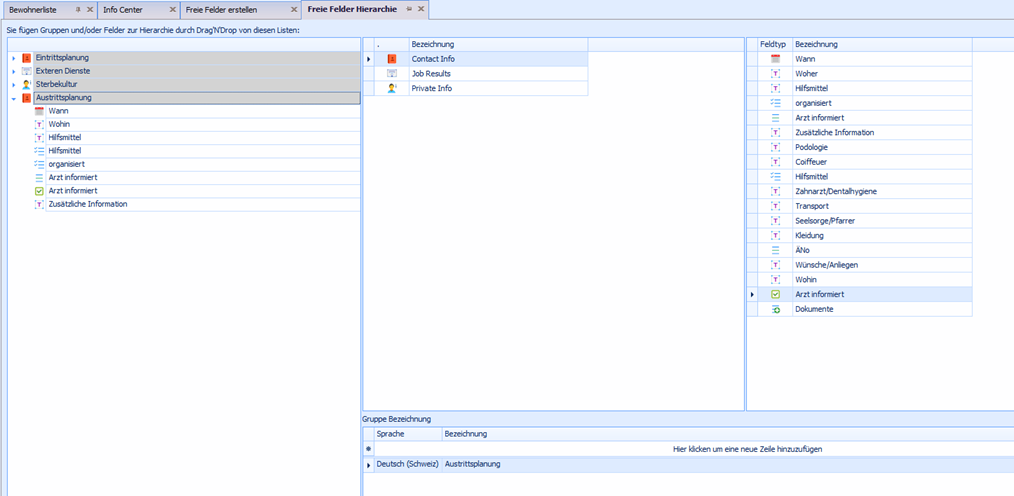Click the Job Results group icon
Viewport: 1014px width, 496px height.
(x=392, y=74)
